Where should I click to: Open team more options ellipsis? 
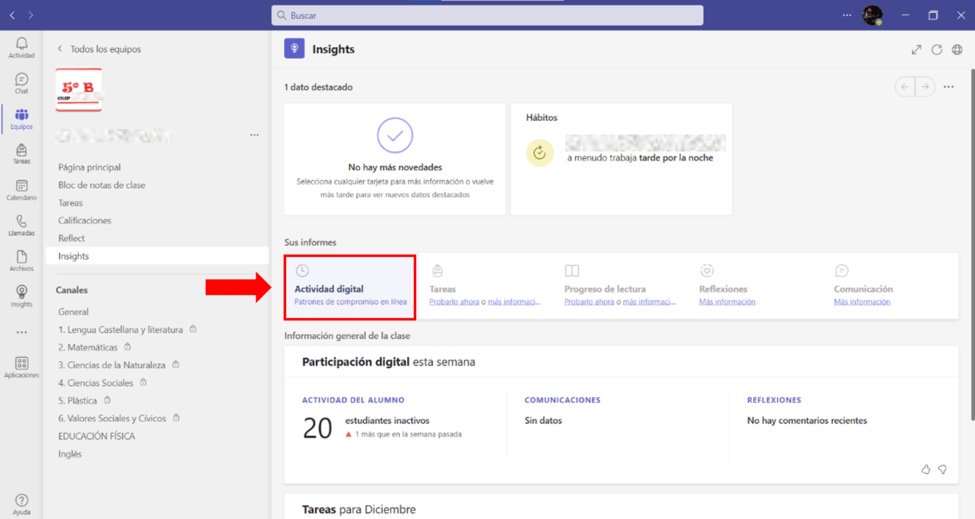(254, 135)
